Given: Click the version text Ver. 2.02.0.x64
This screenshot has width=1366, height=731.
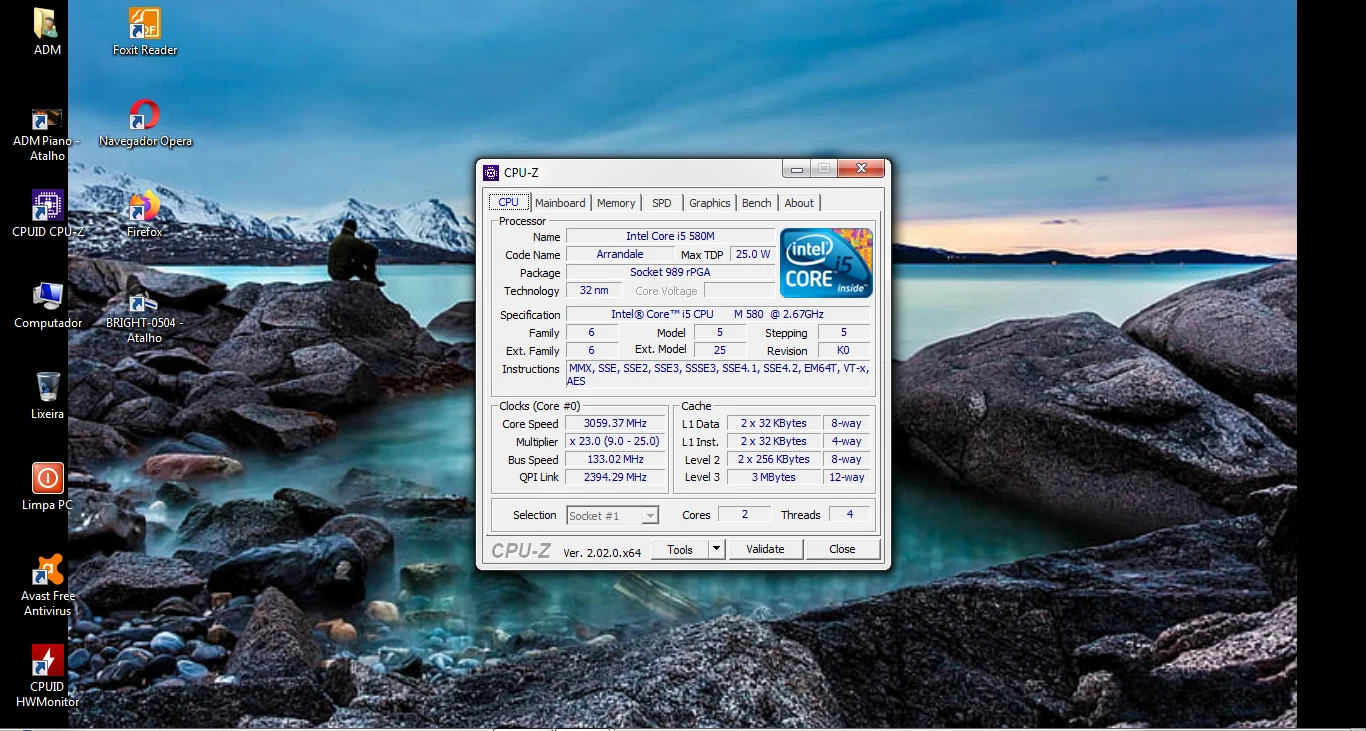Looking at the screenshot, I should [x=602, y=552].
